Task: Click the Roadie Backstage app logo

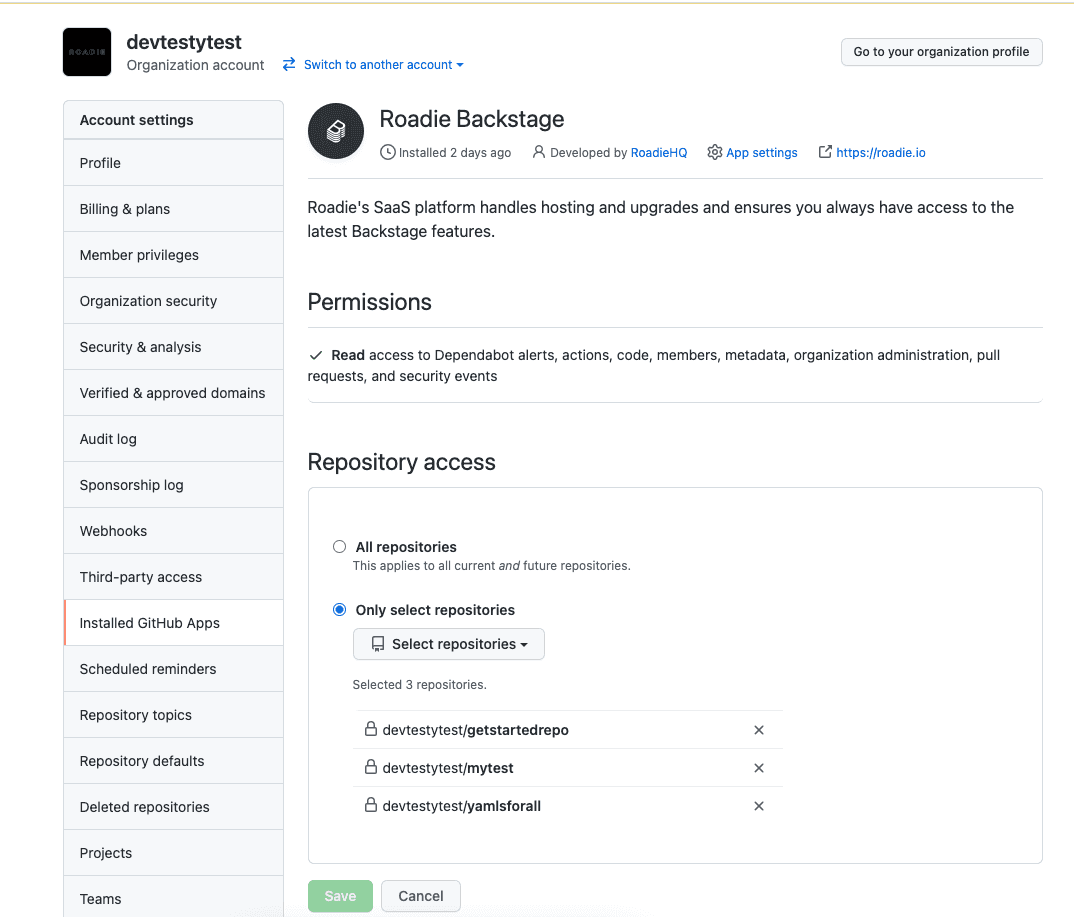Action: pos(336,131)
